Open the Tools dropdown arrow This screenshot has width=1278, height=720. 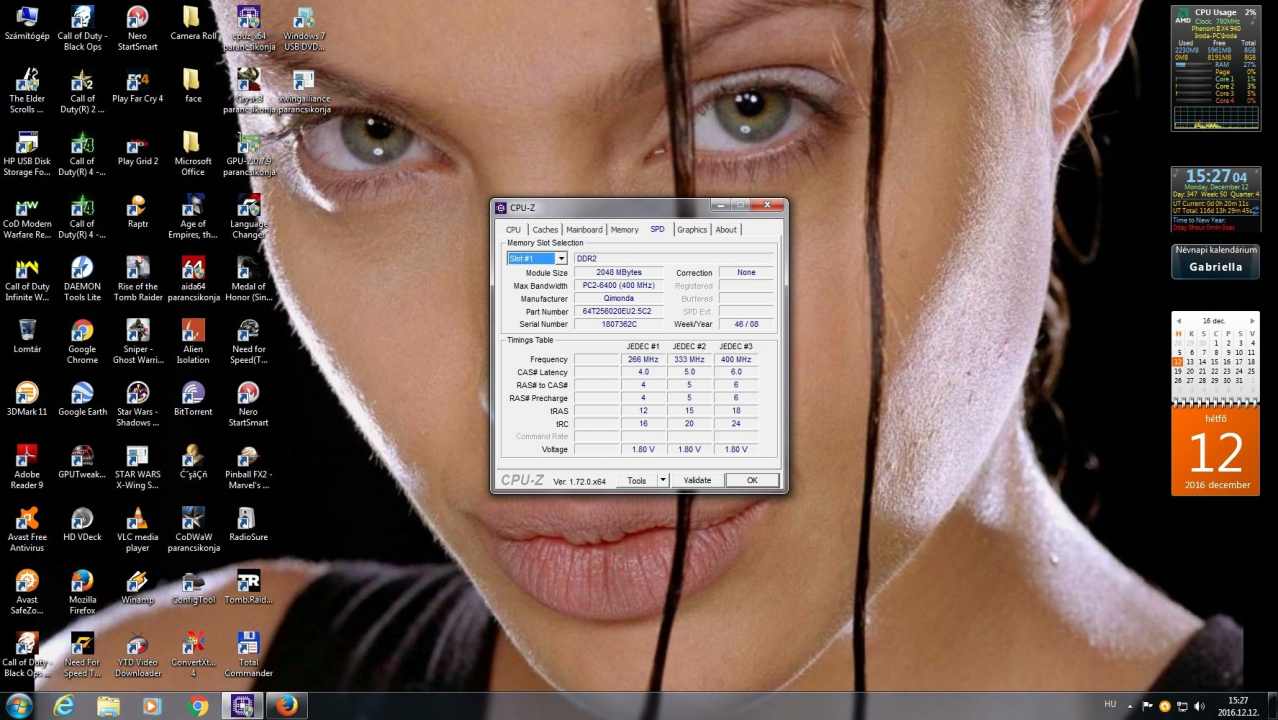coord(662,481)
